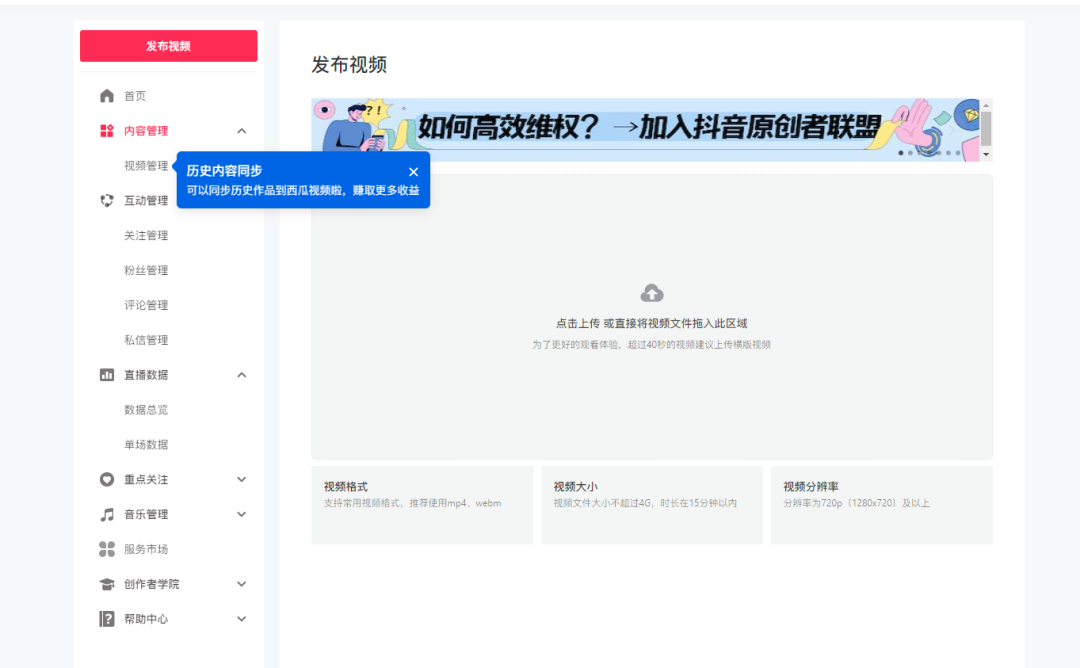The image size is (1080, 668).
Task: Click the 服务市场 dots icon
Action: (107, 548)
